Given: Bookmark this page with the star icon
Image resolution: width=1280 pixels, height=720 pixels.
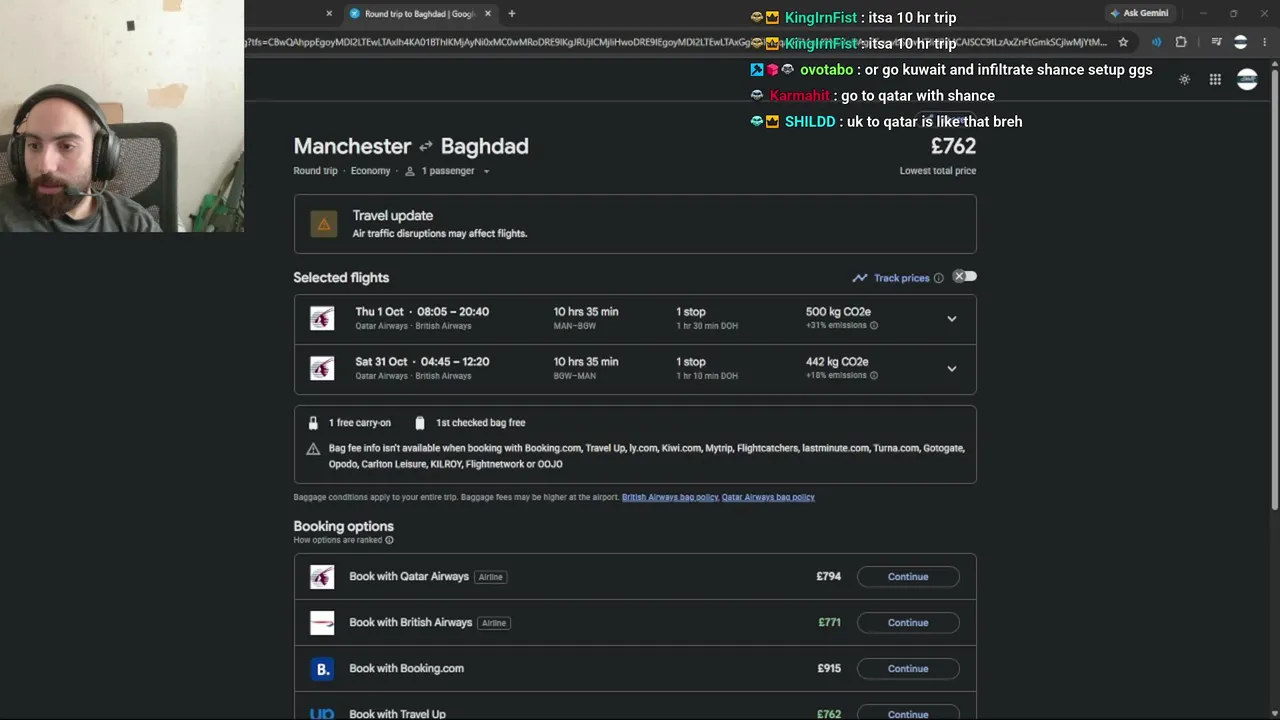Looking at the screenshot, I should point(1123,42).
